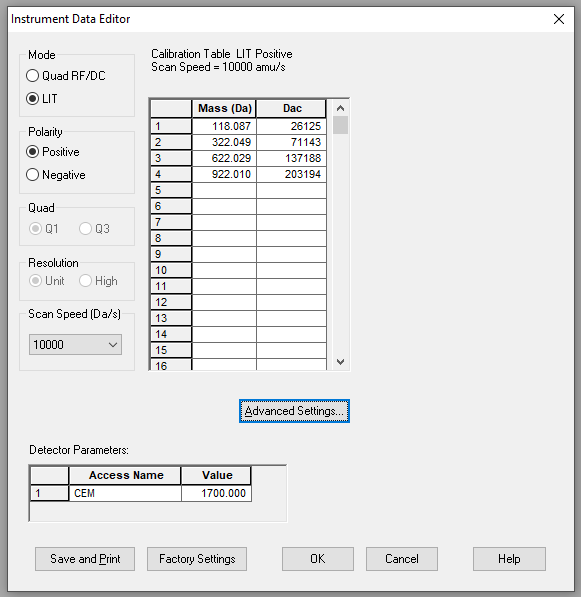Click the Access Name column header
Screen dimensions: 581x597
click(125, 475)
